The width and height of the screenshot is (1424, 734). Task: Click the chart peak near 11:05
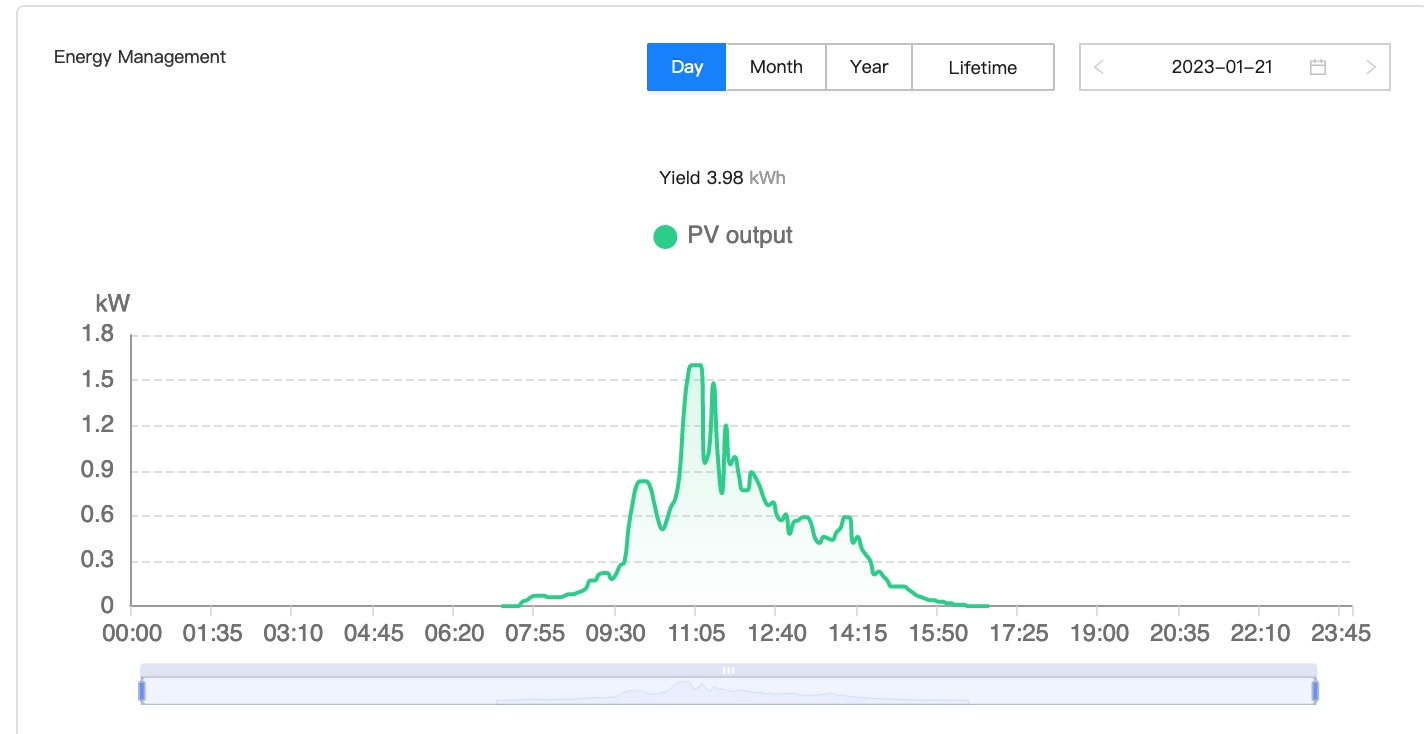tap(694, 366)
